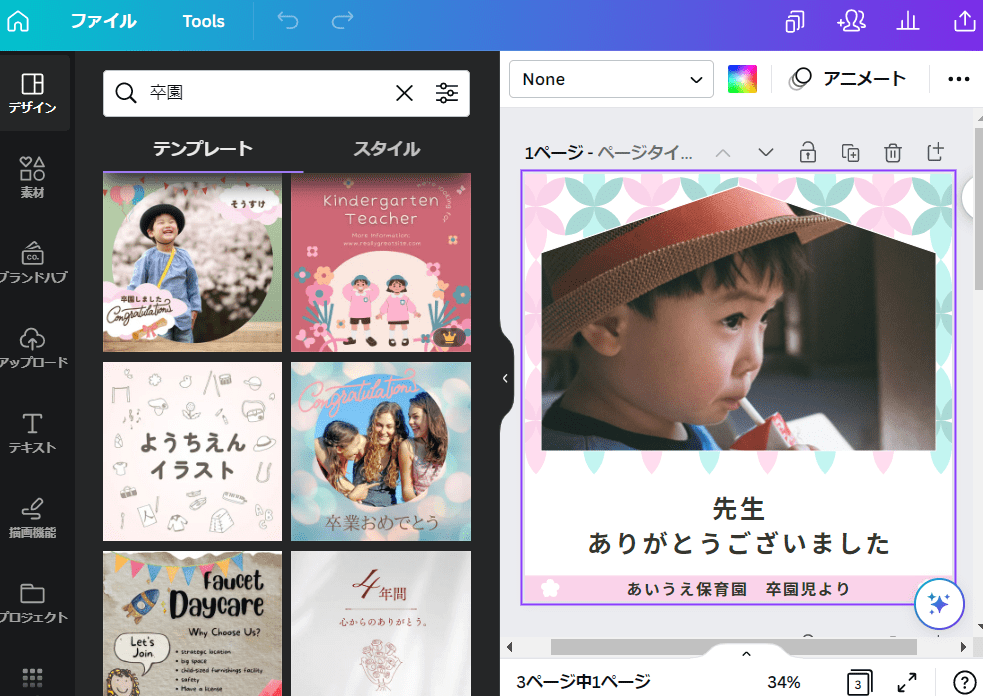Screen dimensions: 983x696
Task: Collapse the template panel with side chevron
Action: tap(505, 378)
